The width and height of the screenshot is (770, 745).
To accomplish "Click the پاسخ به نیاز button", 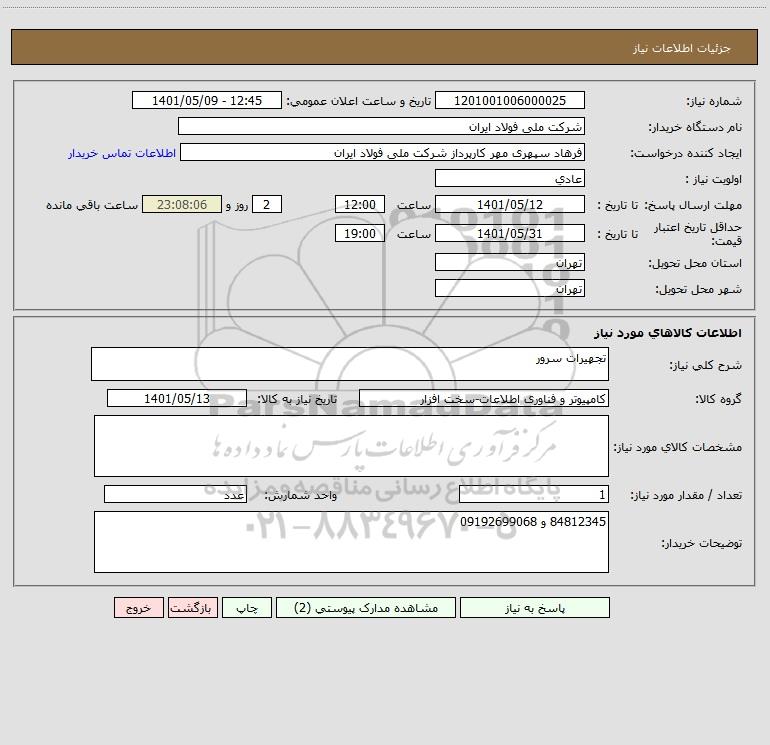I will click(535, 608).
